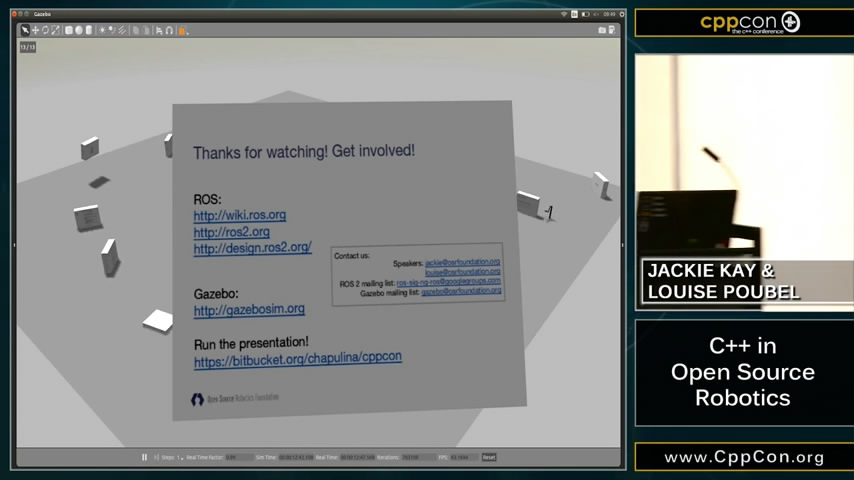Click the Copy toolbar icon
The height and width of the screenshot is (480, 854).
[136, 31]
